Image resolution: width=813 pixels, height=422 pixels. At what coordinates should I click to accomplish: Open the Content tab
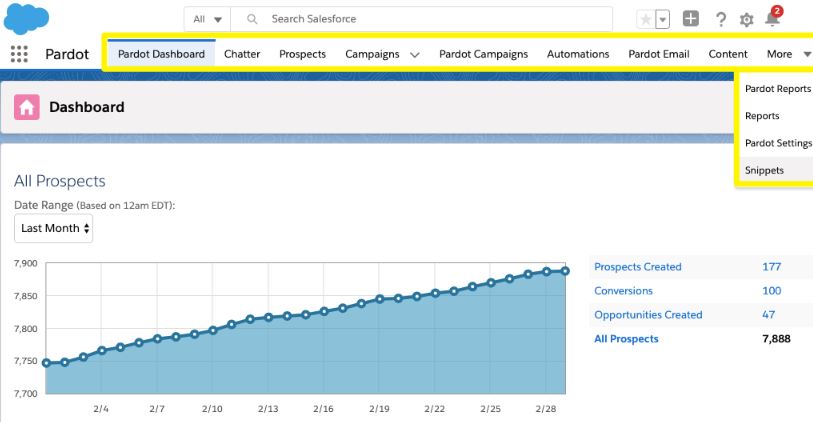click(x=728, y=54)
